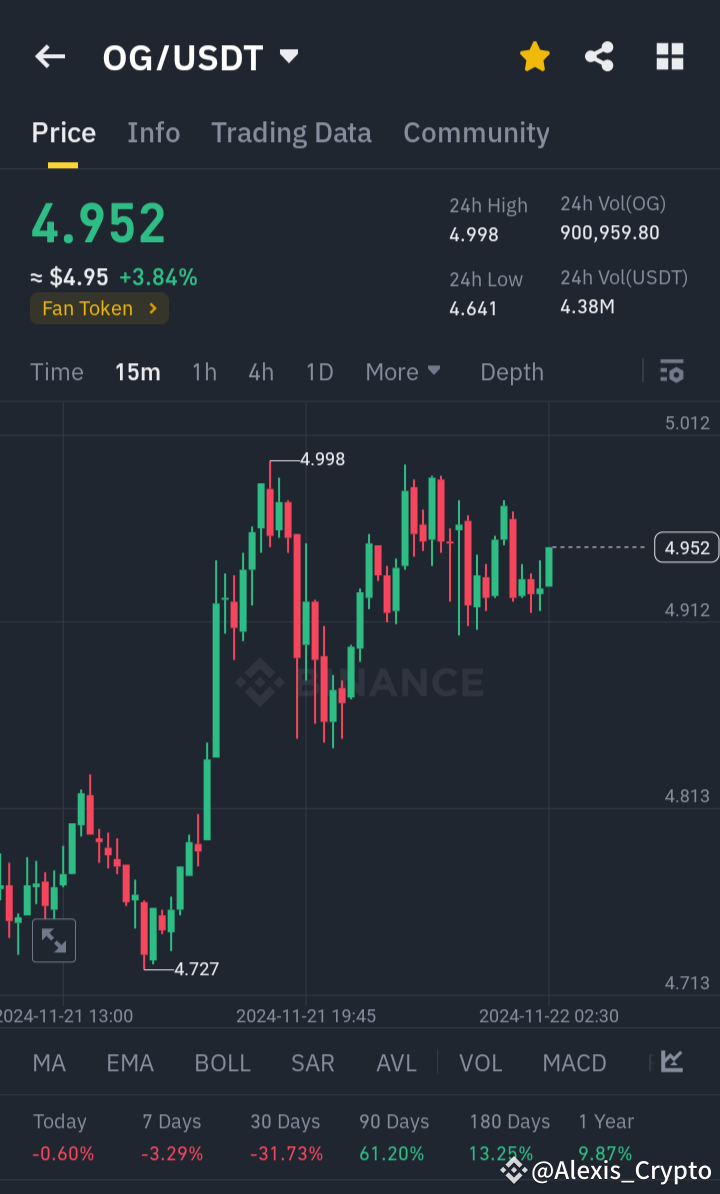Toggle the MACD indicator
Screen dimensions: 720x1194
tap(574, 1062)
